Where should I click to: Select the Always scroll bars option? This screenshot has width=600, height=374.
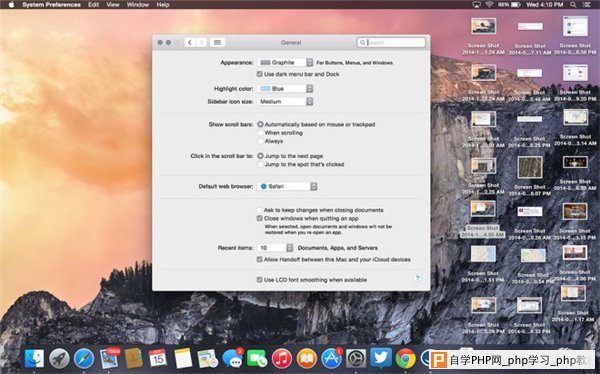tap(261, 141)
